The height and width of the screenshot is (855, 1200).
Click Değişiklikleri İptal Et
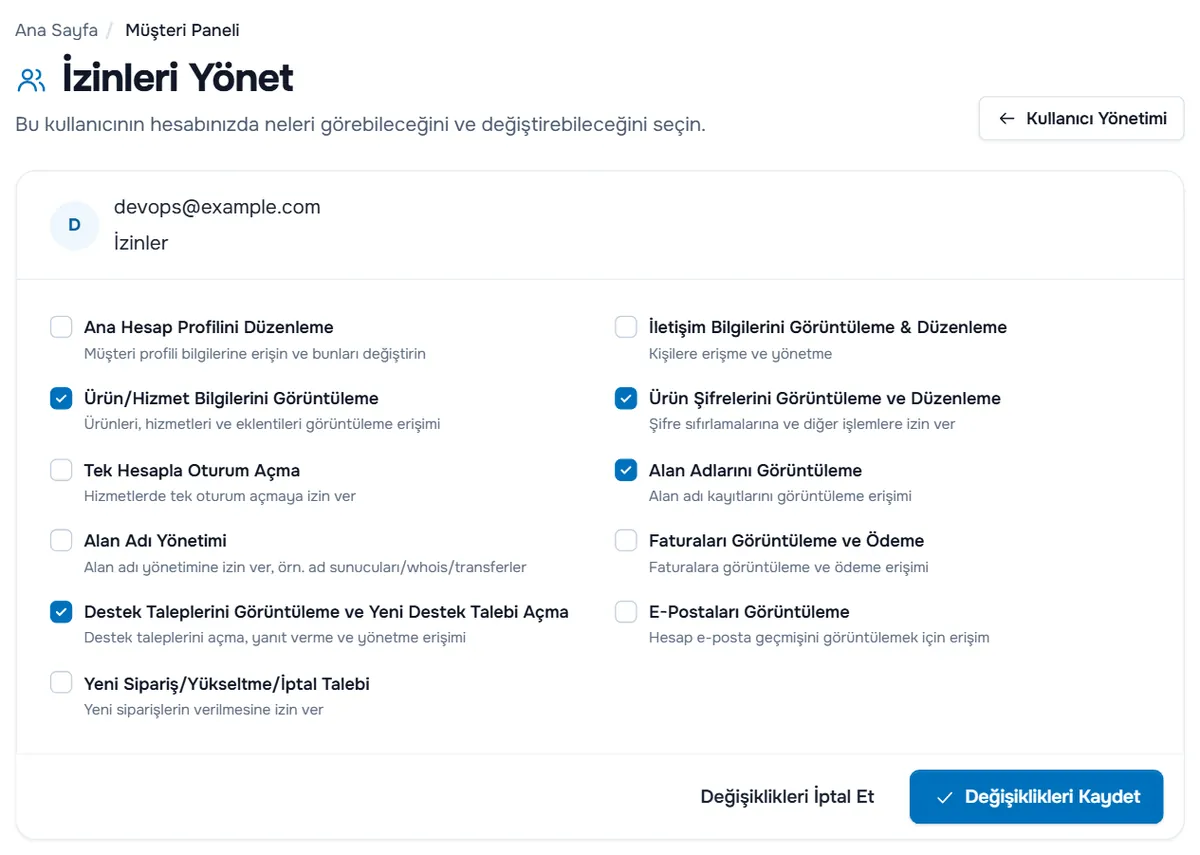point(787,797)
